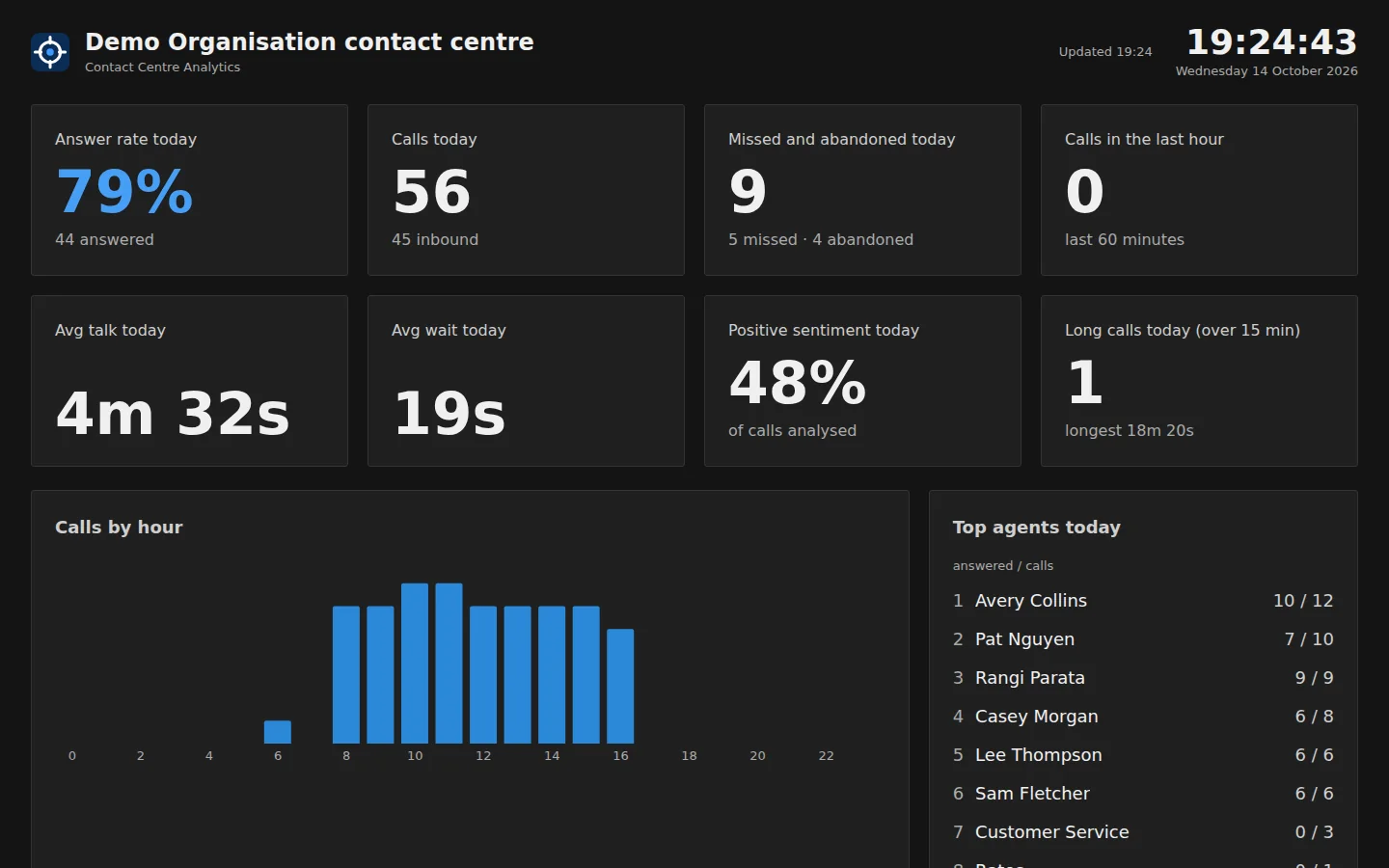Click the Rangi Parata agent row
Viewport: 1389px width, 868px height.
pos(1143,678)
